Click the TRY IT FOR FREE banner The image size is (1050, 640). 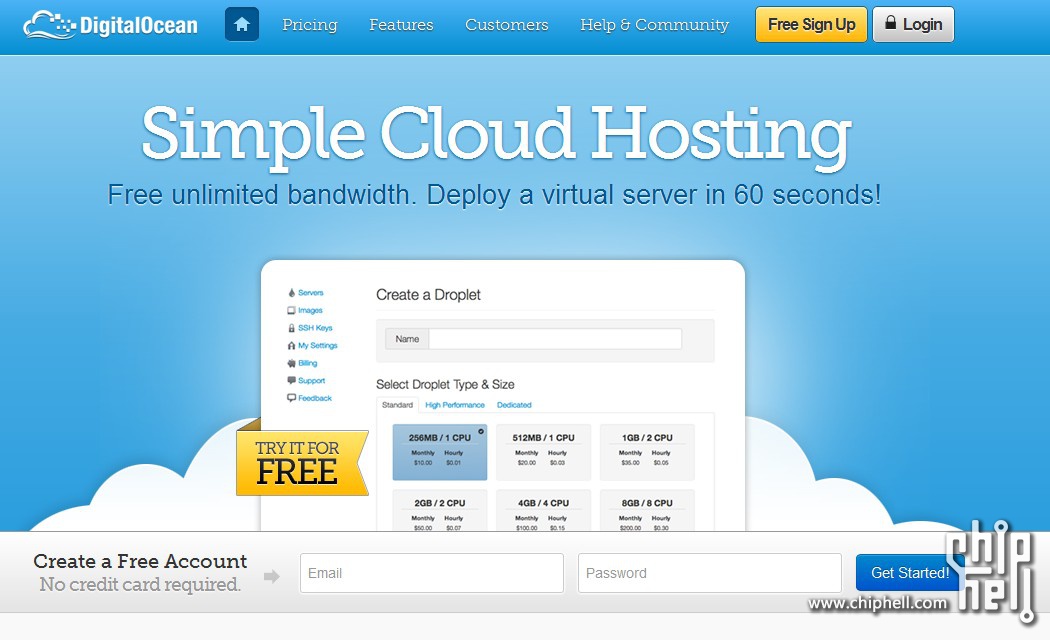[x=301, y=461]
